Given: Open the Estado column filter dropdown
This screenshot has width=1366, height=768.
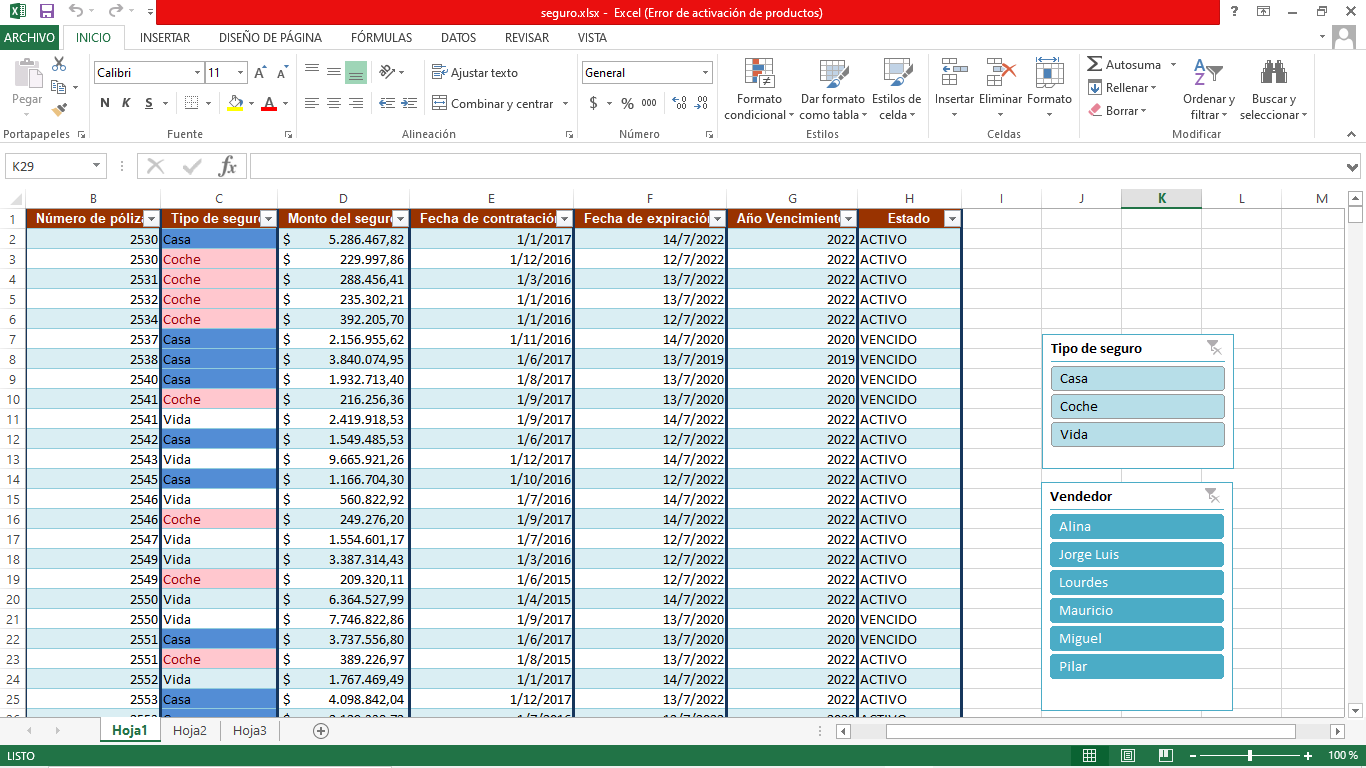Looking at the screenshot, I should [951, 218].
